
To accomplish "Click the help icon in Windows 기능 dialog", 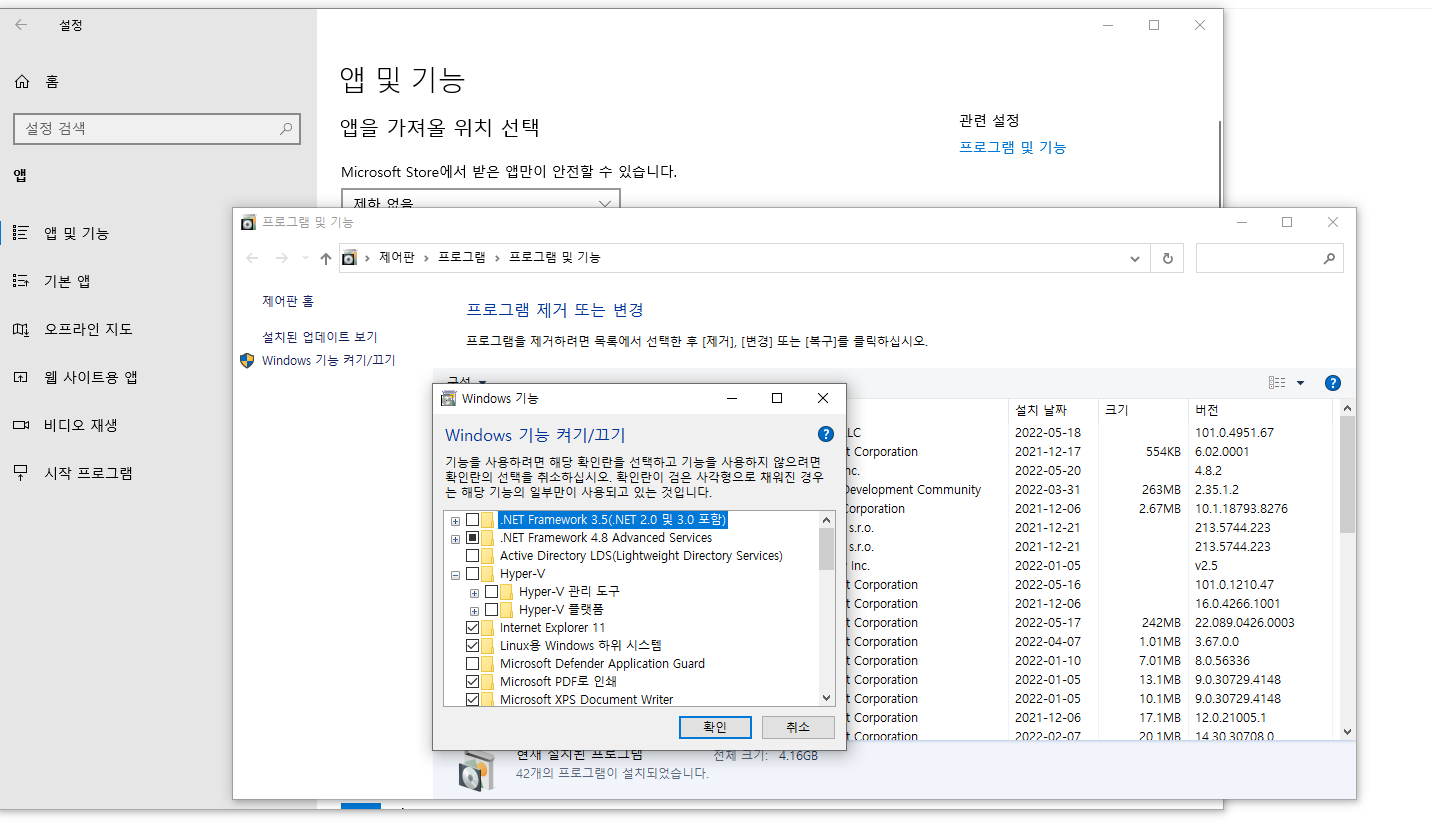I will [825, 434].
